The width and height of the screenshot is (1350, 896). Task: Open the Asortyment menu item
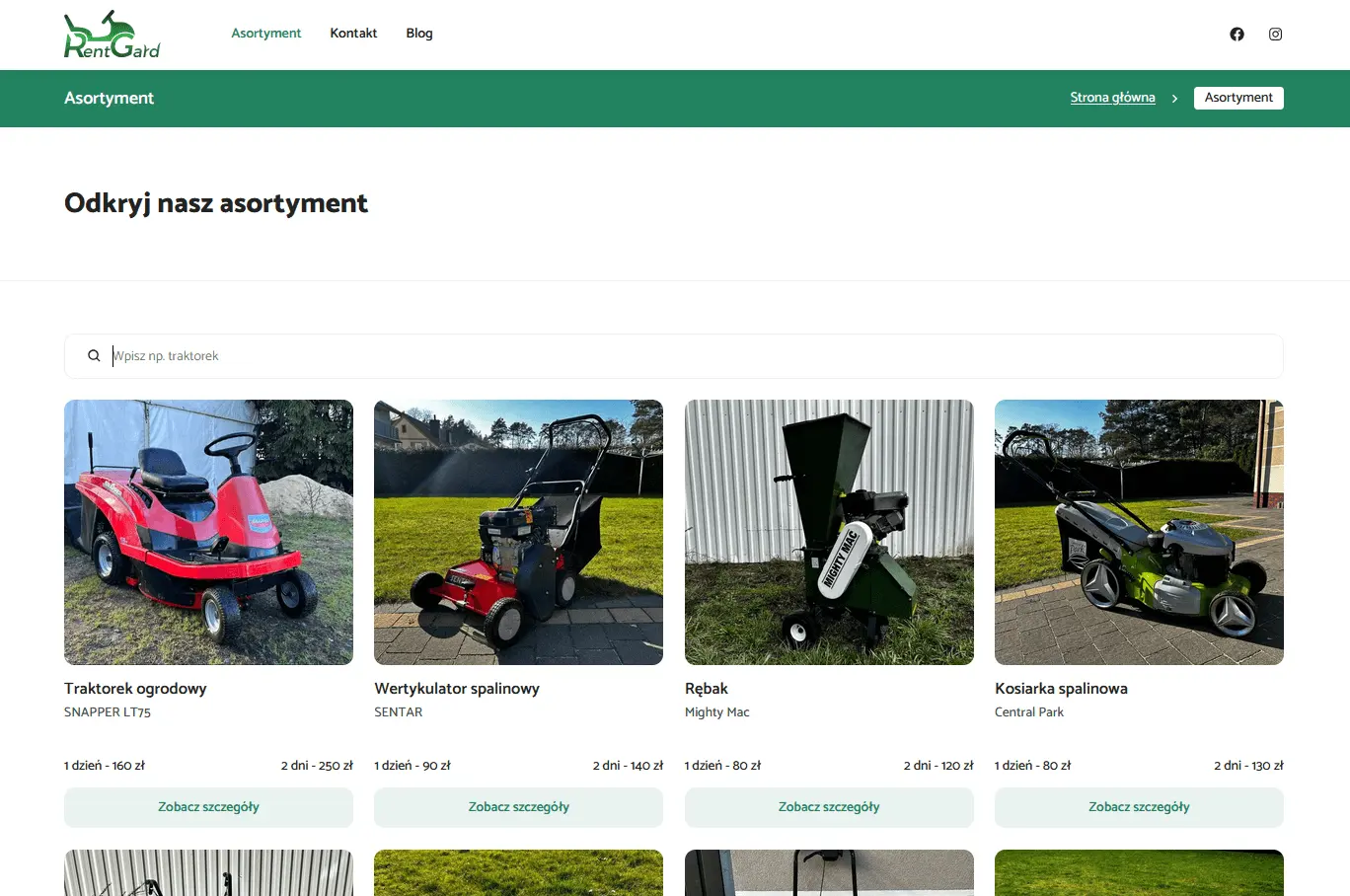265,34
